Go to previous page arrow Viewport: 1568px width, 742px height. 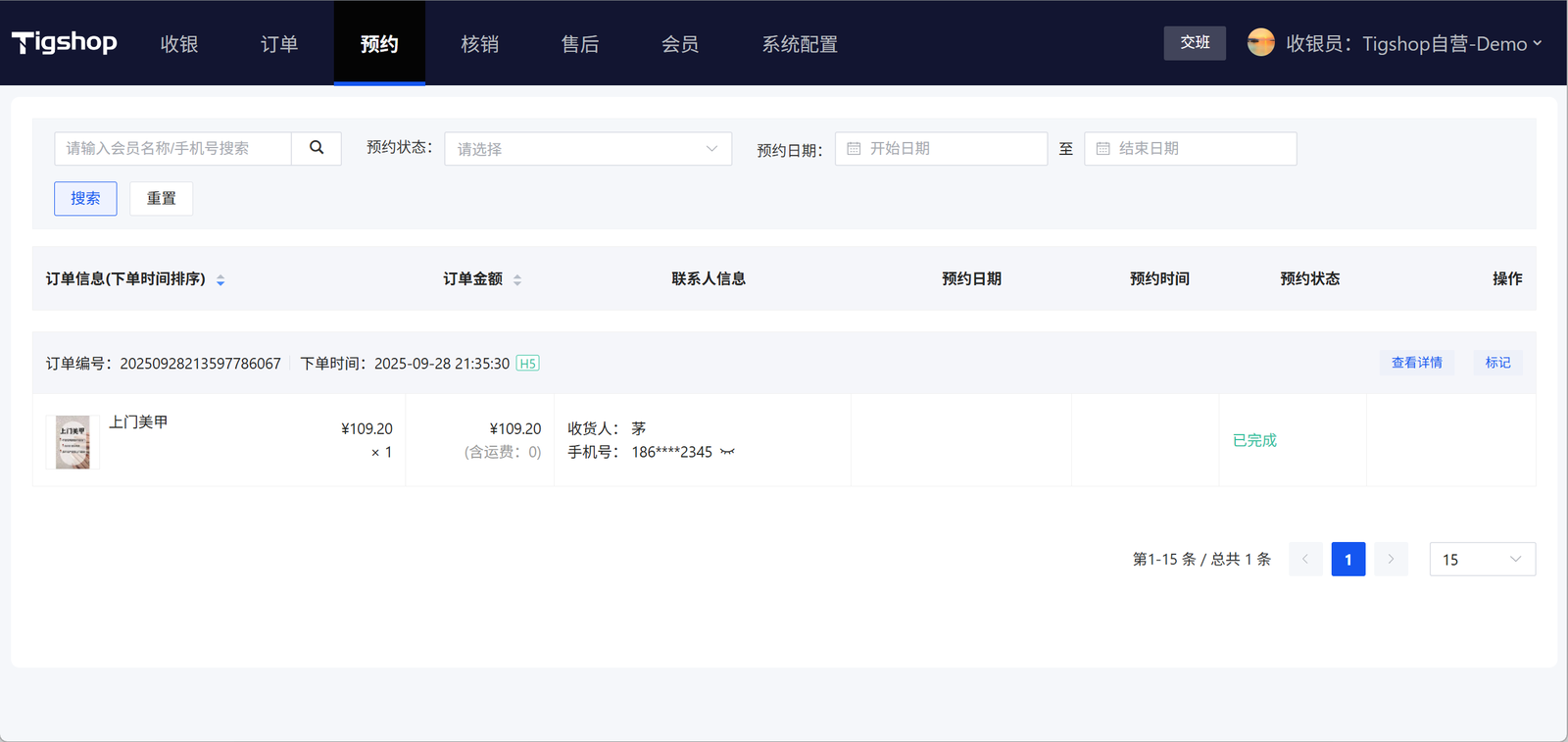click(1305, 560)
